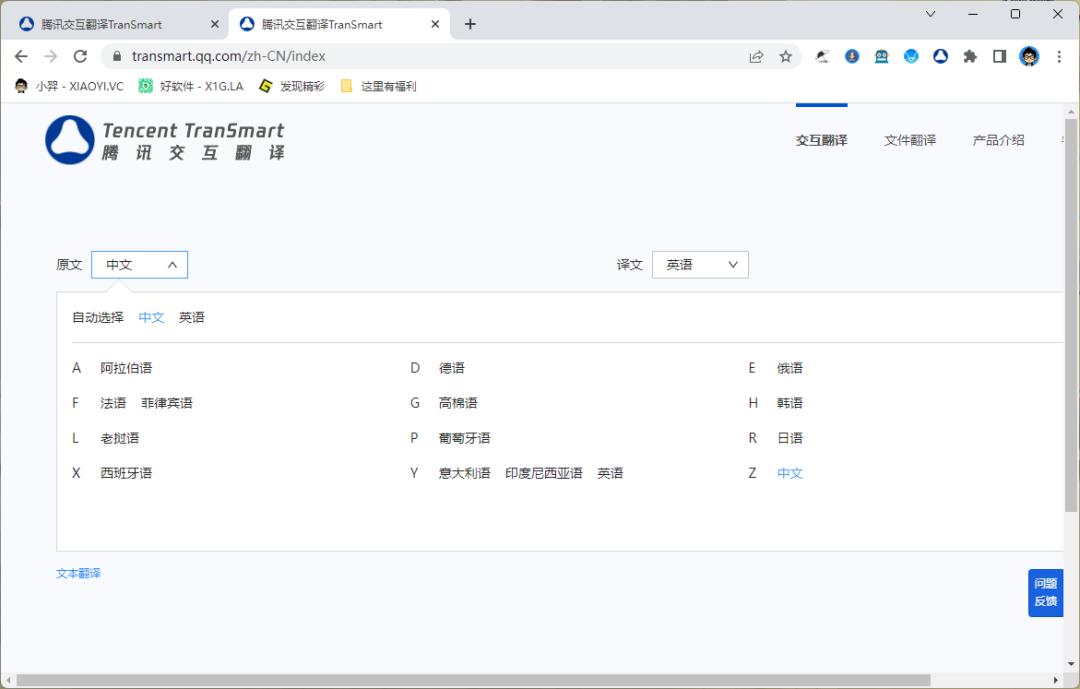Bookmark this page with the star icon
This screenshot has height=689, width=1080.
pos(786,56)
